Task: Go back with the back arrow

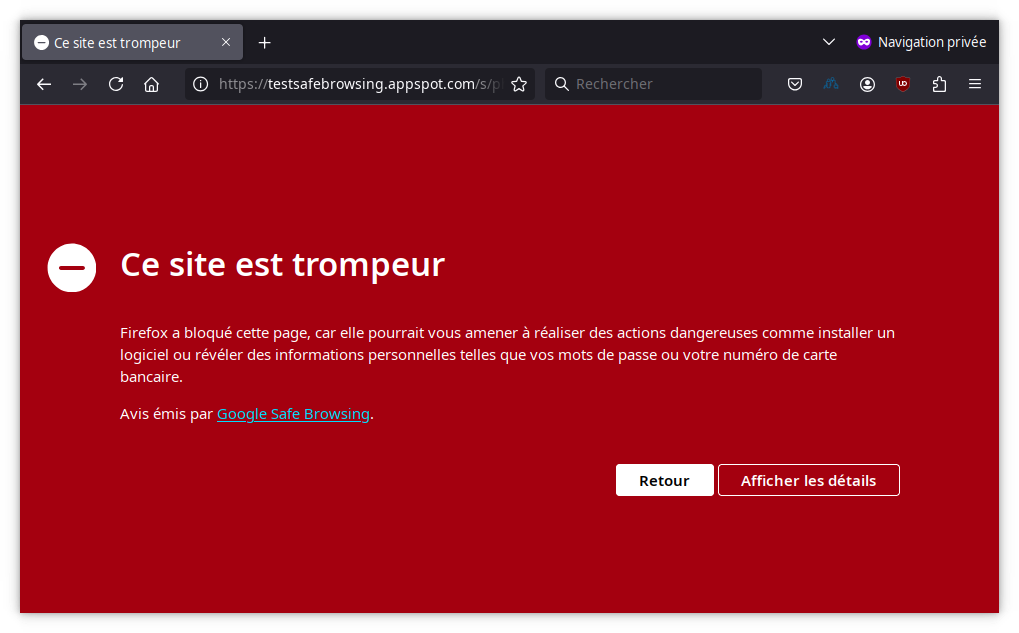Action: (x=43, y=84)
